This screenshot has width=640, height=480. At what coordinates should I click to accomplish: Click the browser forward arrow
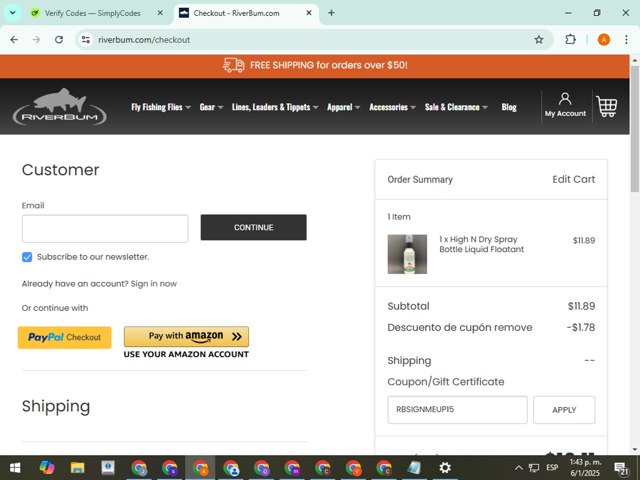pos(36,40)
